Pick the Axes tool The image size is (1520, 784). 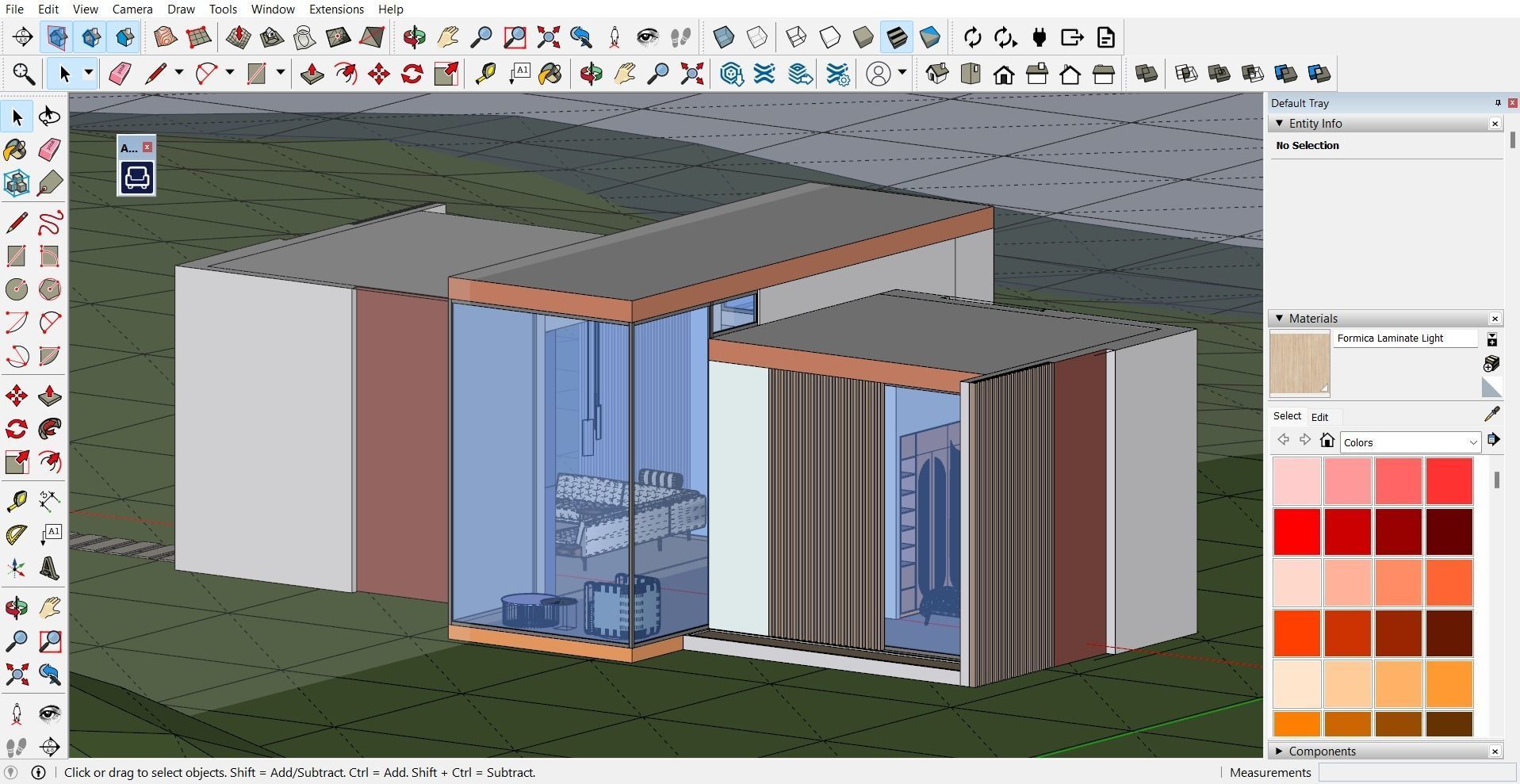[x=16, y=568]
